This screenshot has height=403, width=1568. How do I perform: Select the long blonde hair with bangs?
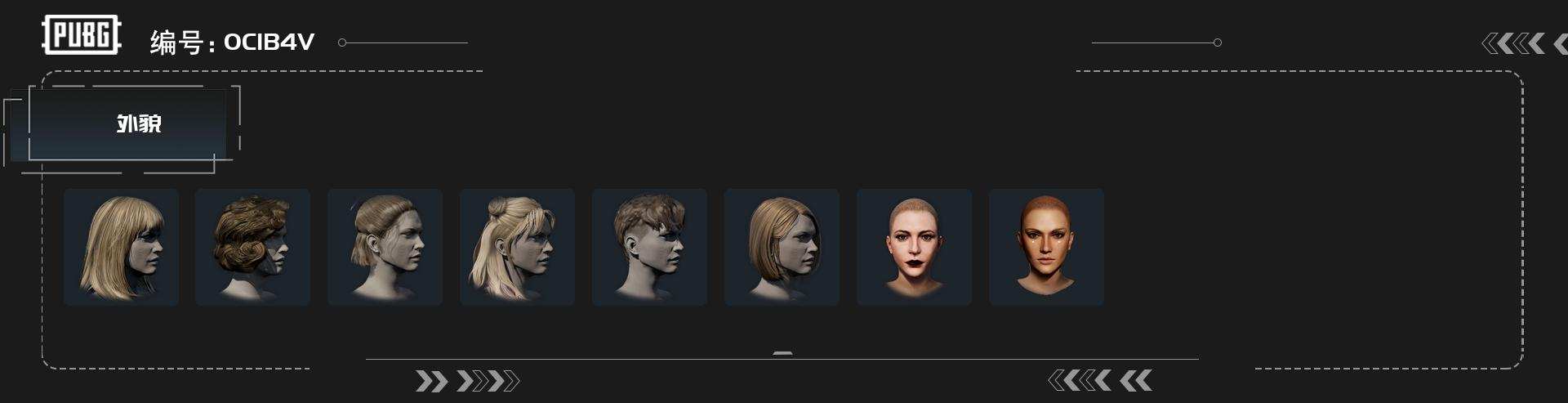coord(121,247)
